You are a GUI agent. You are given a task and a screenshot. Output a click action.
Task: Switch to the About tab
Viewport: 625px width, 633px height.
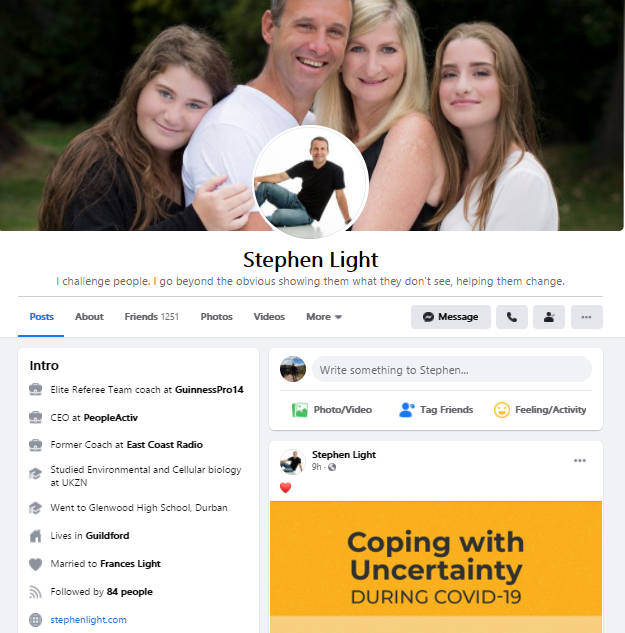point(89,317)
